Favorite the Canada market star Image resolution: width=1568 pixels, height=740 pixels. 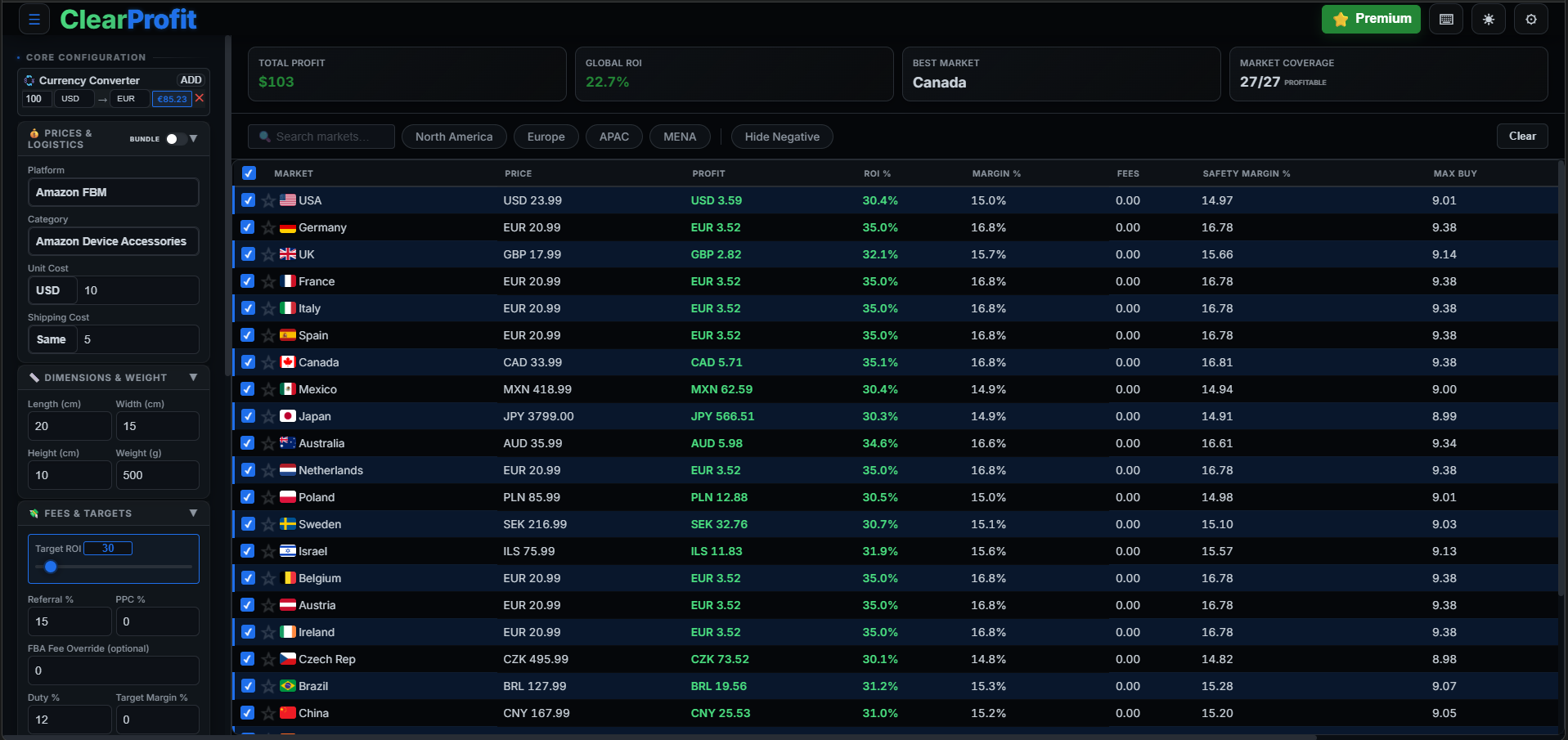coord(269,362)
